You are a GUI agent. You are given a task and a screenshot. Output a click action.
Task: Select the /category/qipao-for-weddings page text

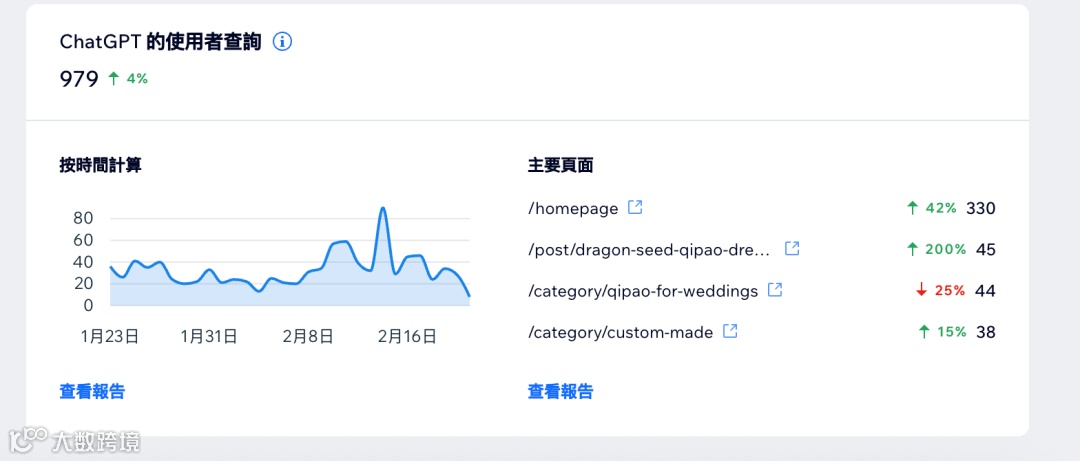pos(643,291)
